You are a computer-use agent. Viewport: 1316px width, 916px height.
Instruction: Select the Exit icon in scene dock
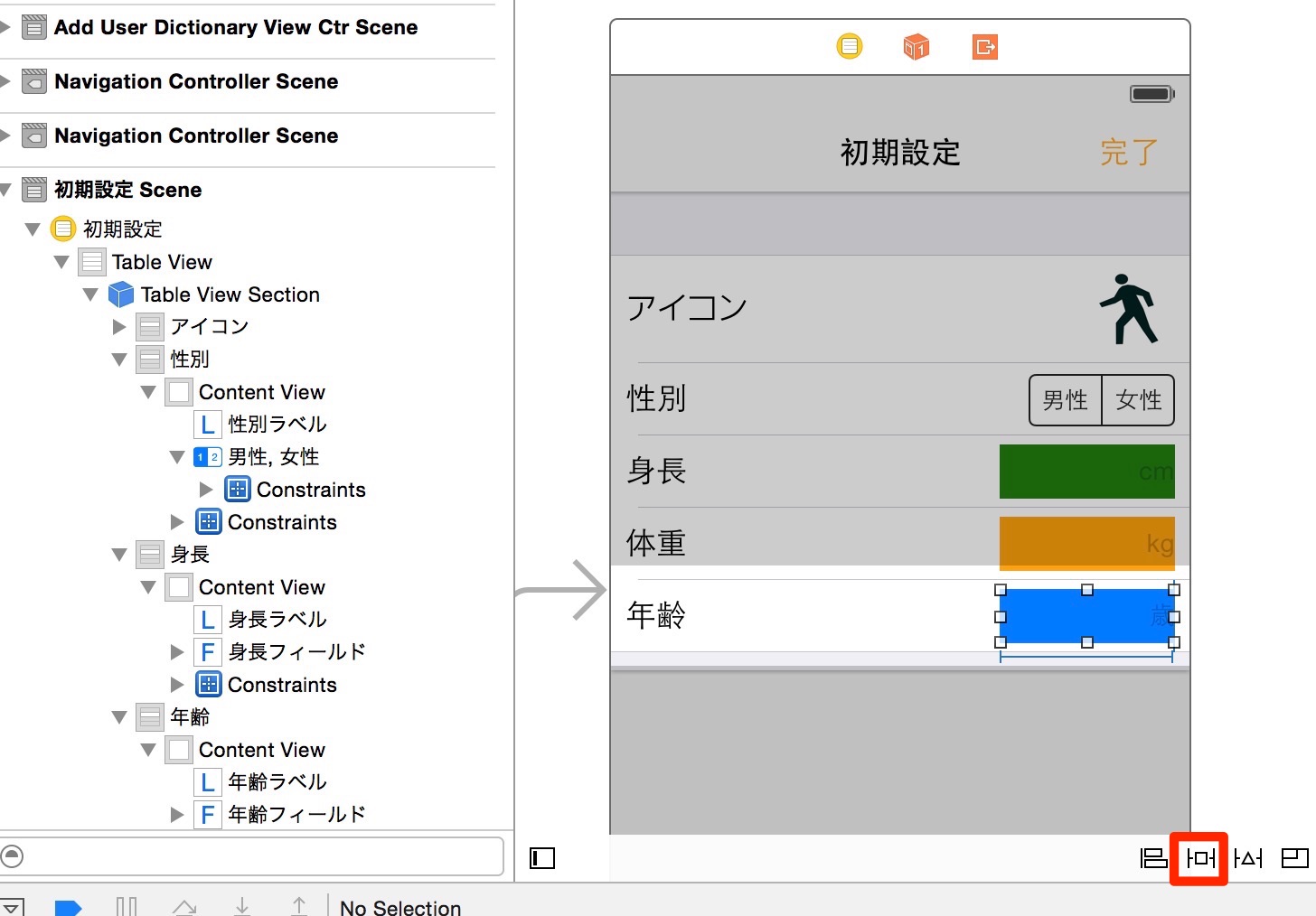(985, 46)
